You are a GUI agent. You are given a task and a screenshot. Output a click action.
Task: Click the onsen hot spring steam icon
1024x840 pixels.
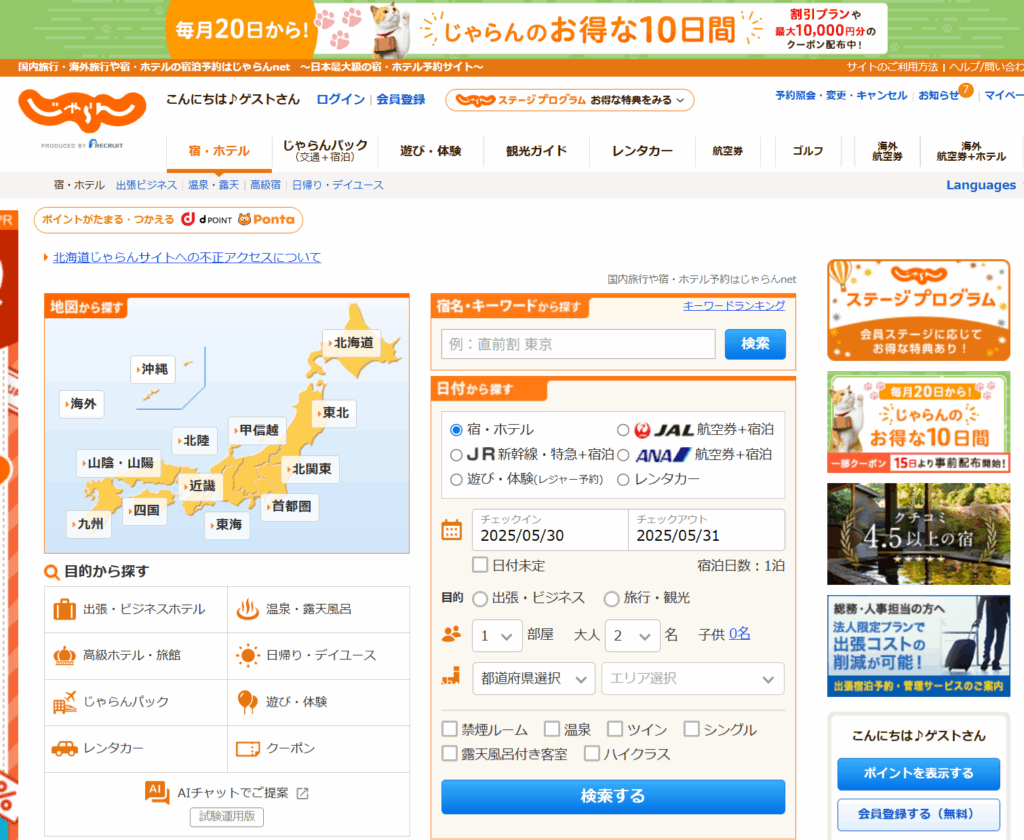click(x=248, y=609)
